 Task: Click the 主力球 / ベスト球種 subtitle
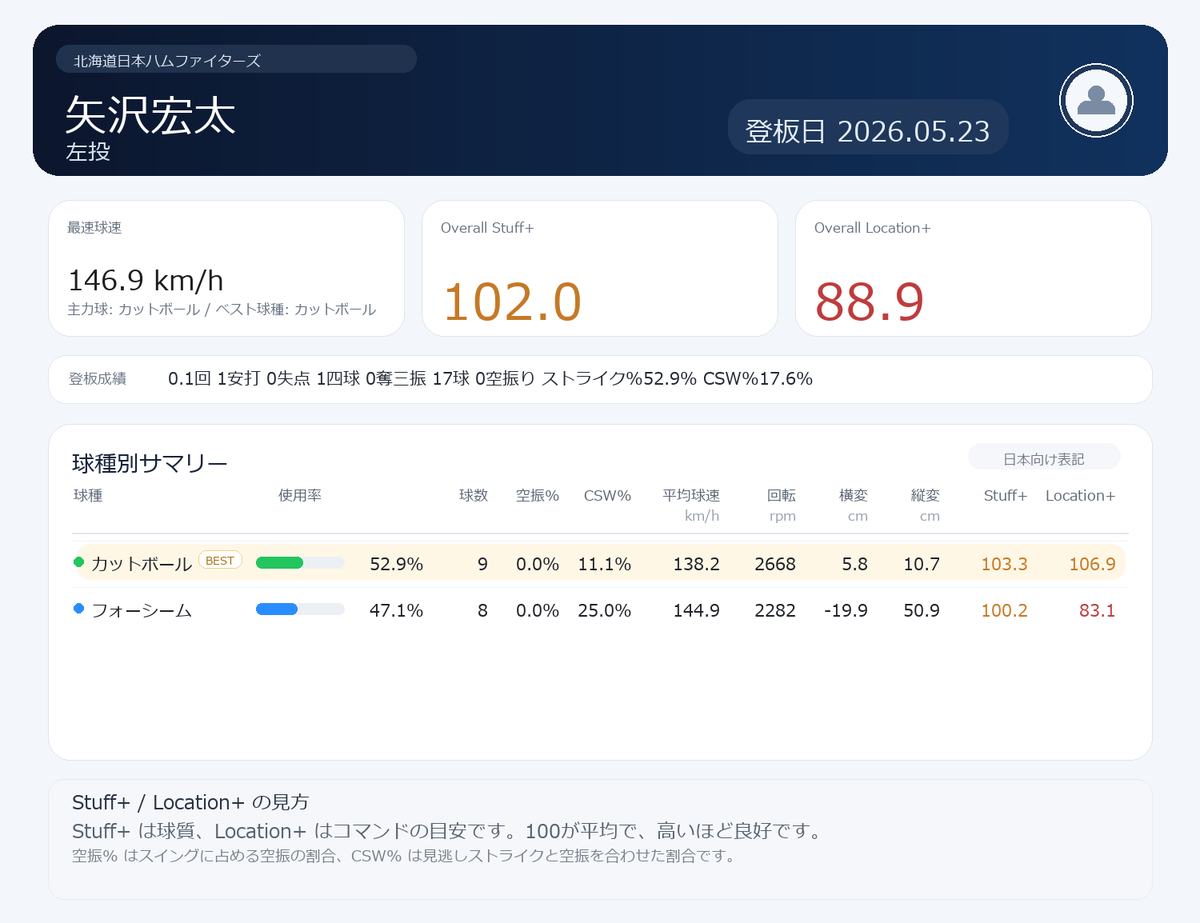point(221,310)
